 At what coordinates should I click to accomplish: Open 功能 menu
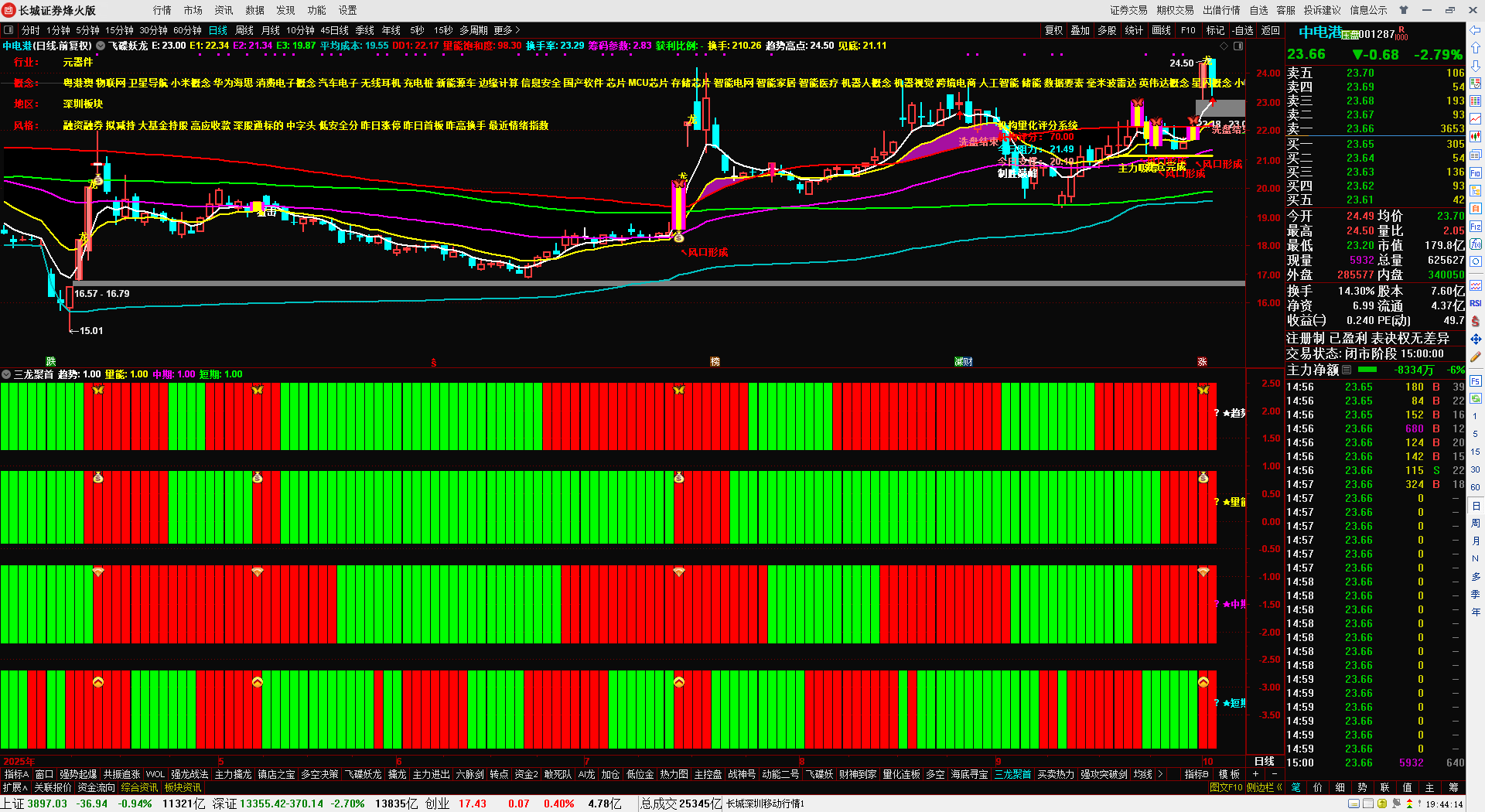click(317, 10)
